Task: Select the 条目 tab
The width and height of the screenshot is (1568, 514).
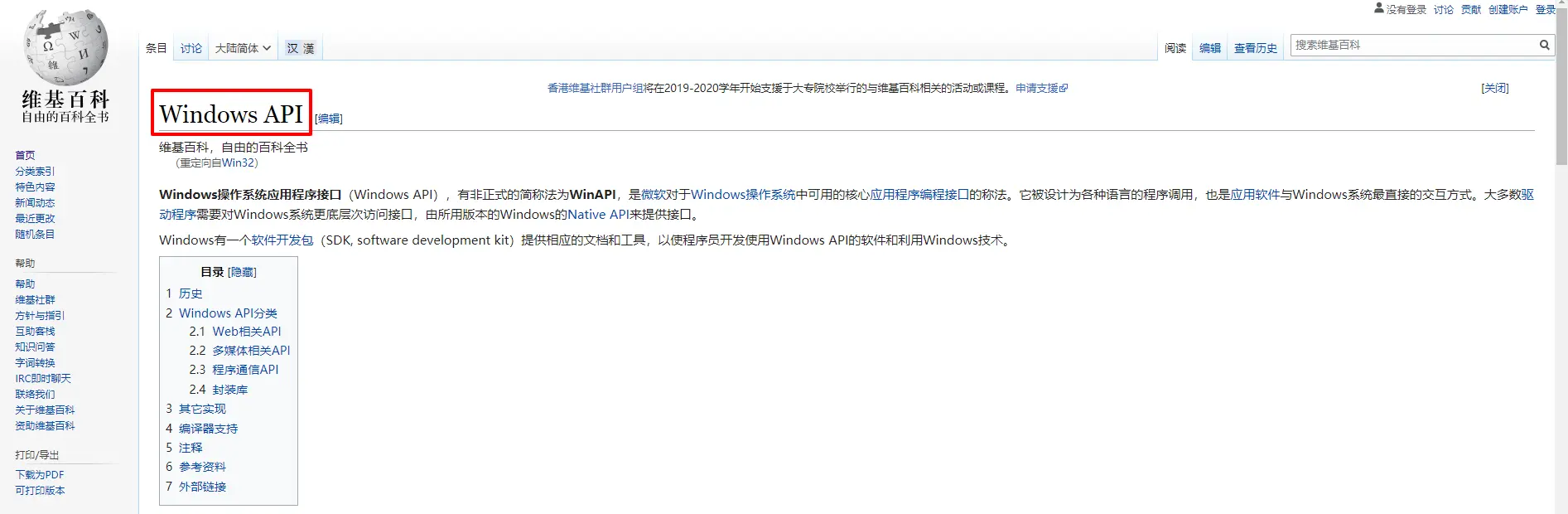Action: tap(157, 48)
